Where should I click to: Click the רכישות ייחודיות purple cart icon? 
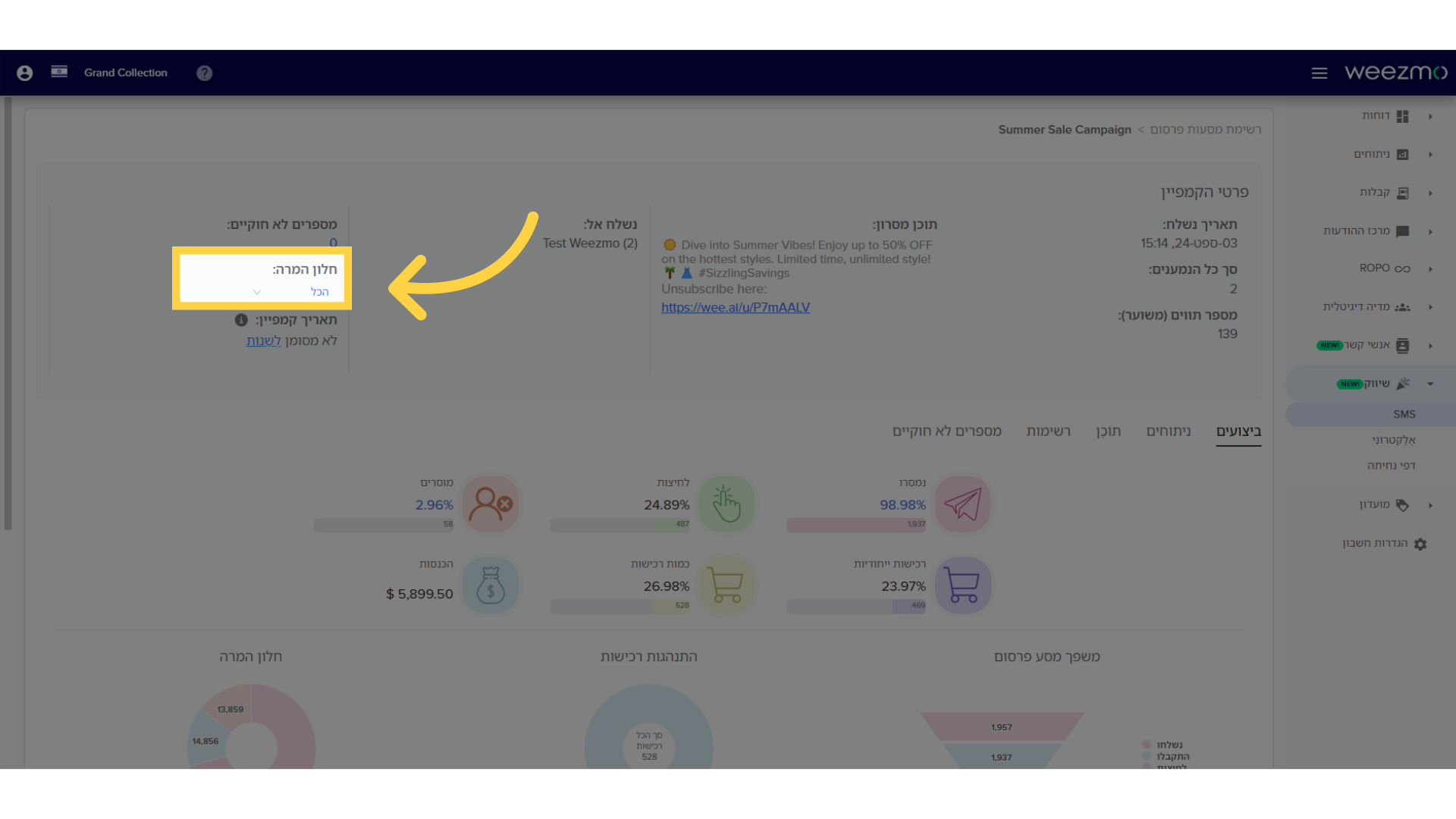(962, 585)
